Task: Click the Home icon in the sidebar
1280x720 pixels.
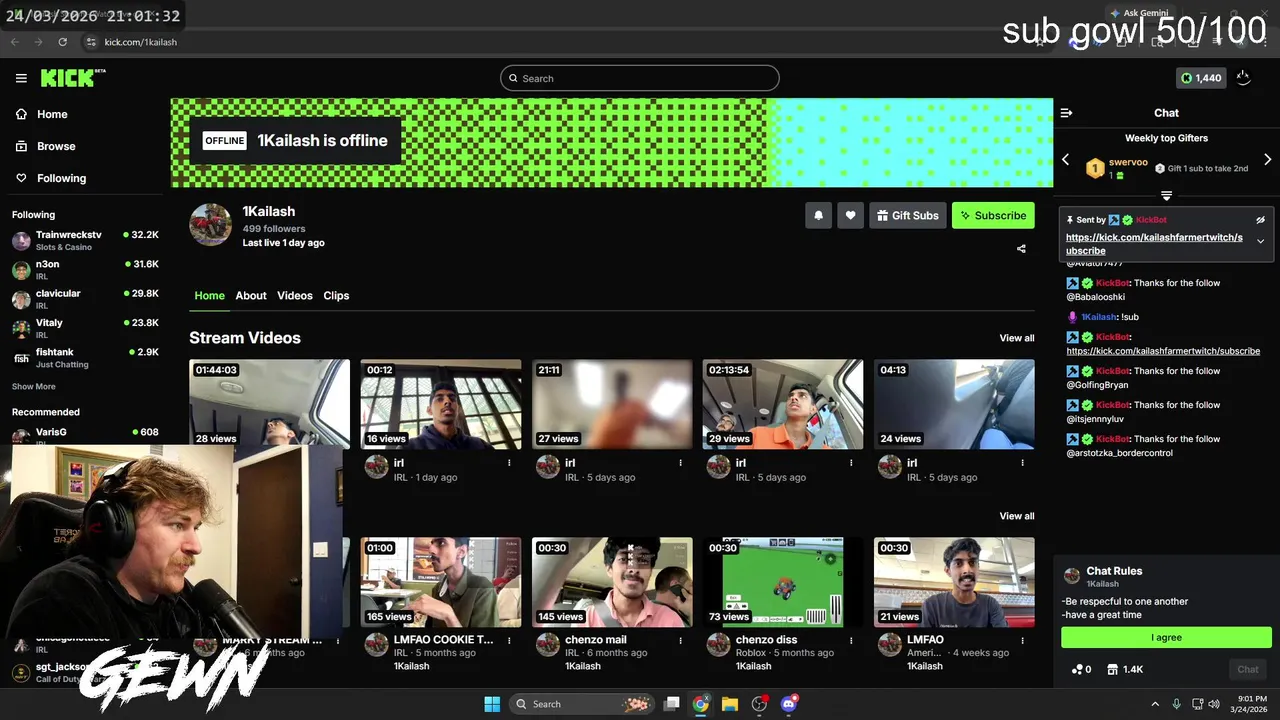Action: point(21,114)
